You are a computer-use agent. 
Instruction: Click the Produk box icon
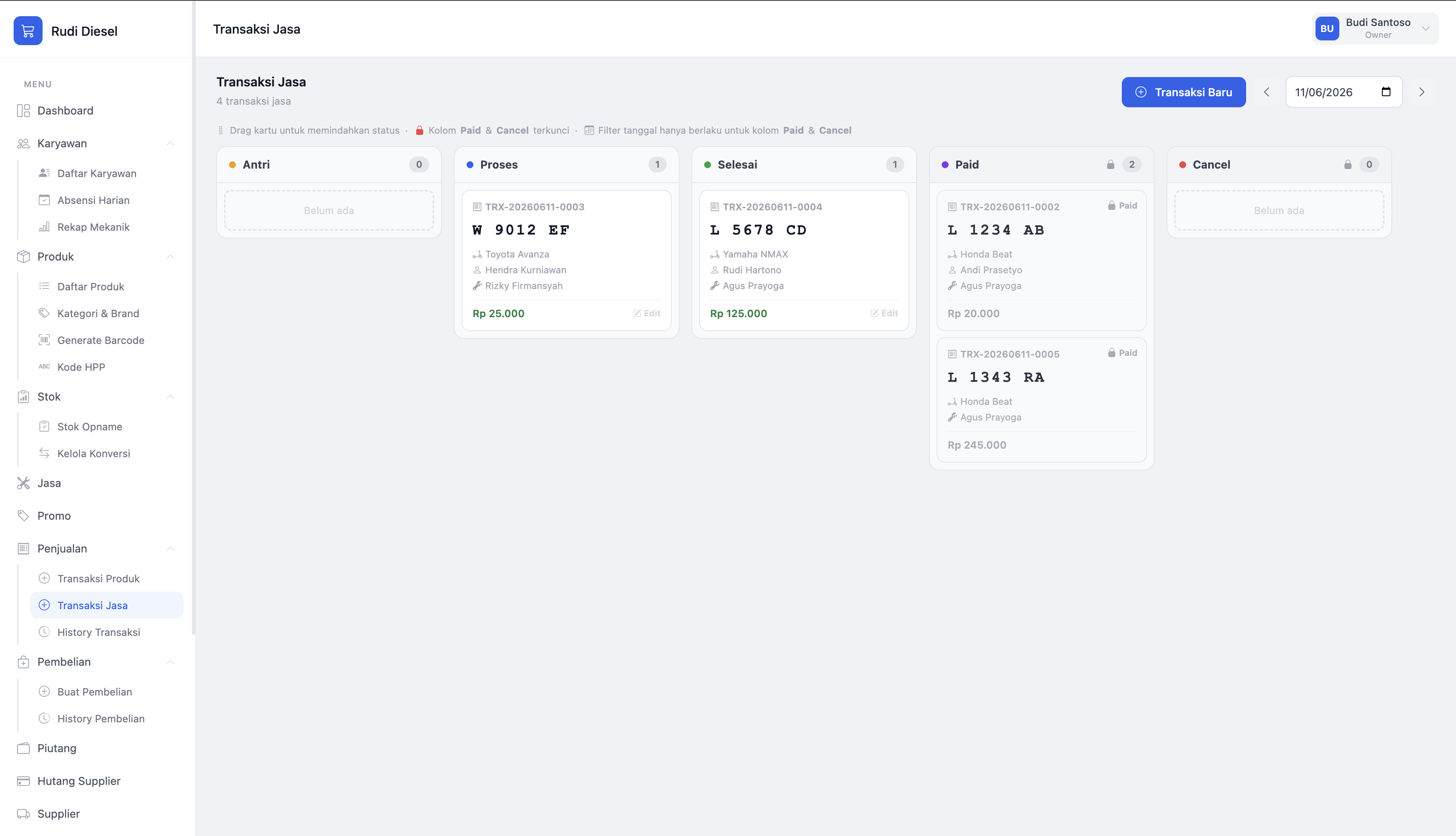pyautogui.click(x=23, y=257)
